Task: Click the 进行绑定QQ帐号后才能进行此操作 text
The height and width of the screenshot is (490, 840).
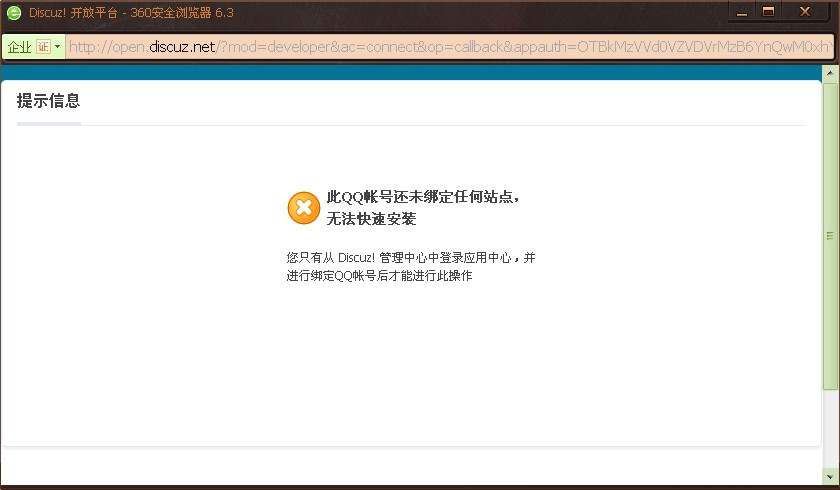Action: [379, 276]
